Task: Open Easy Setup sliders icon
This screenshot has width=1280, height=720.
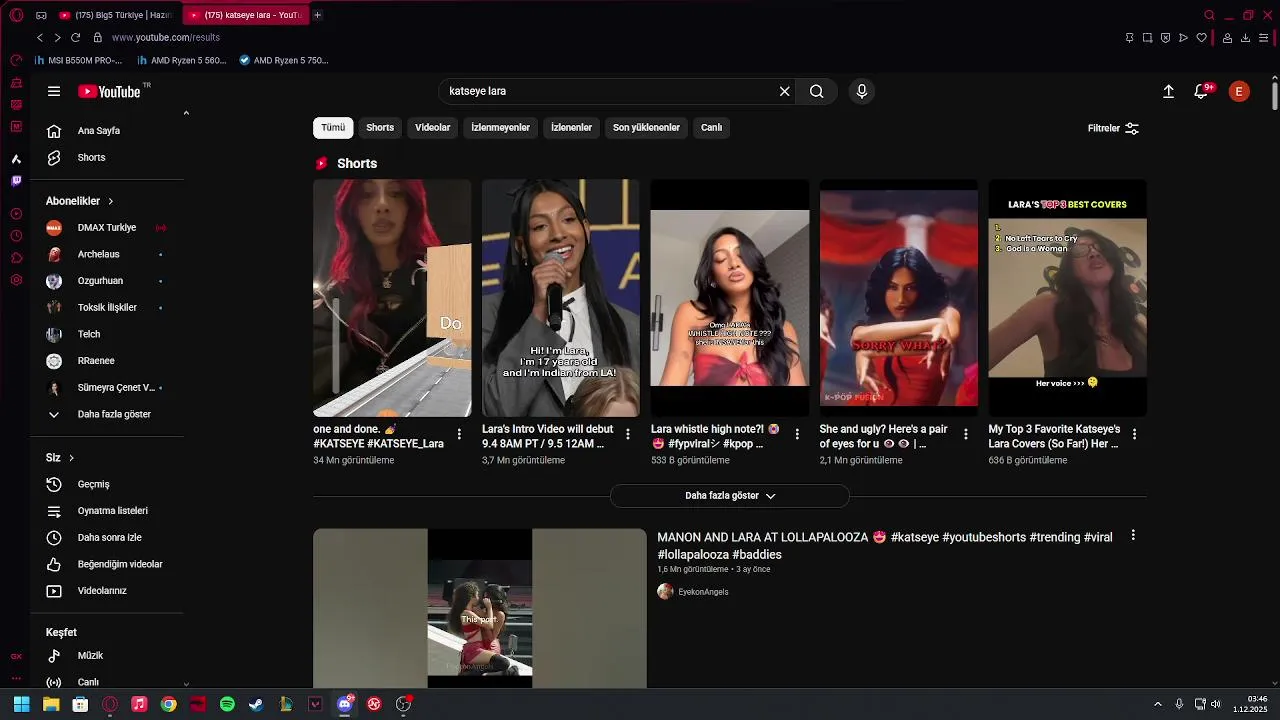Action: [x=1264, y=38]
